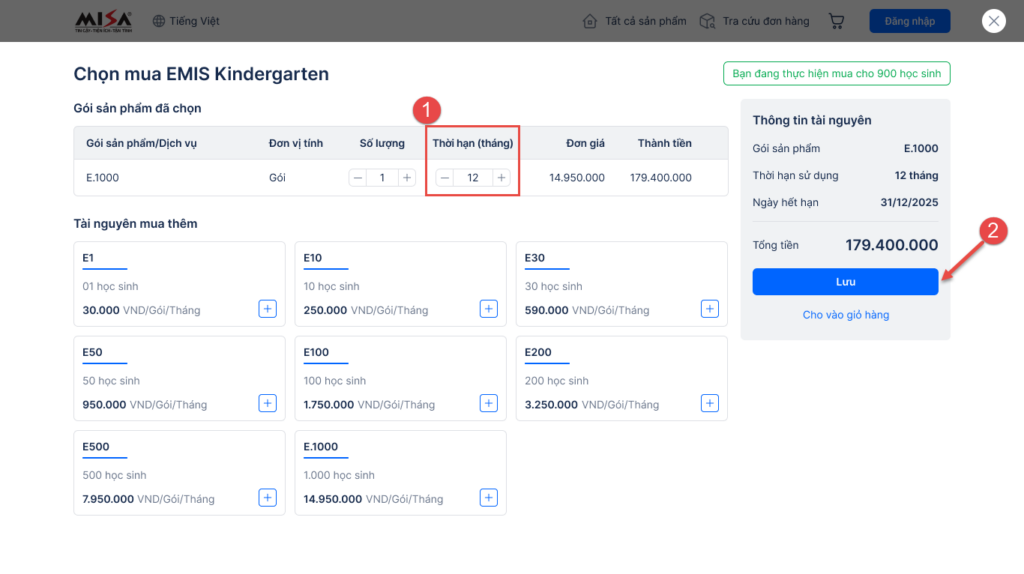The height and width of the screenshot is (574, 1024).
Task: Open the Tiếng Việt language selector
Action: click(x=187, y=21)
